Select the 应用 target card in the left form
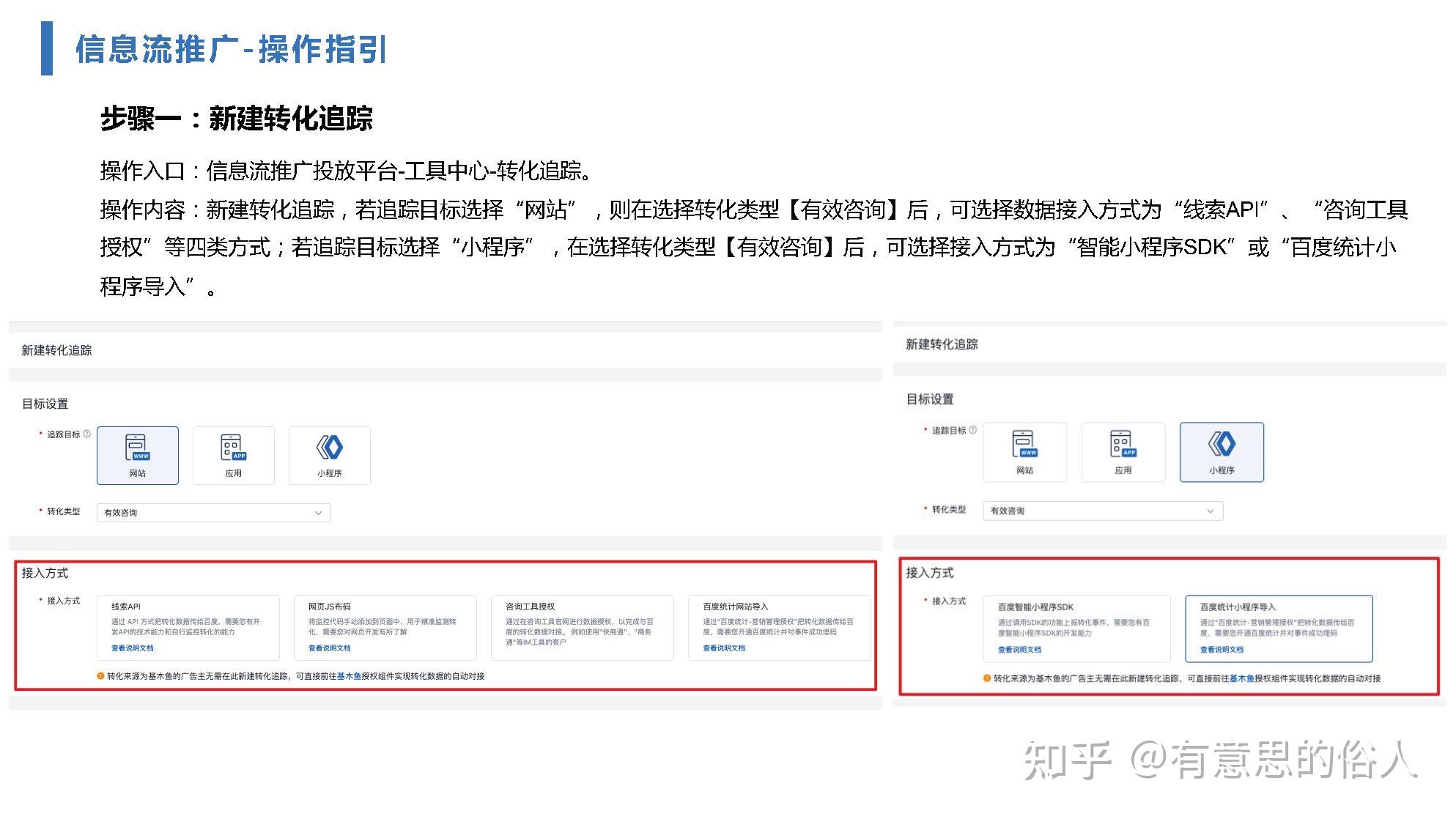The image size is (1456, 819). (x=234, y=455)
